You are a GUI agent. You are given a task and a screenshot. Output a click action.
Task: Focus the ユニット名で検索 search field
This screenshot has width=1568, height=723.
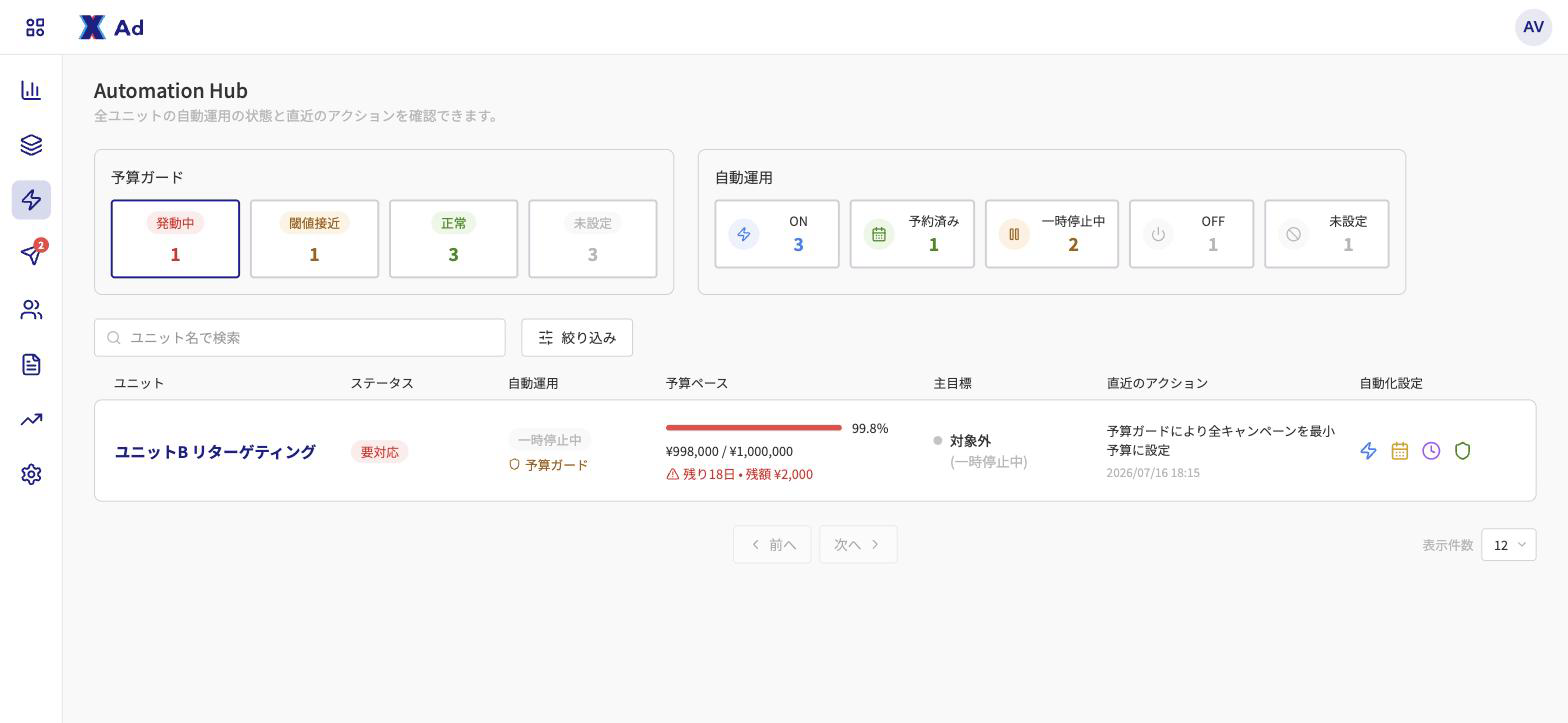tap(300, 338)
